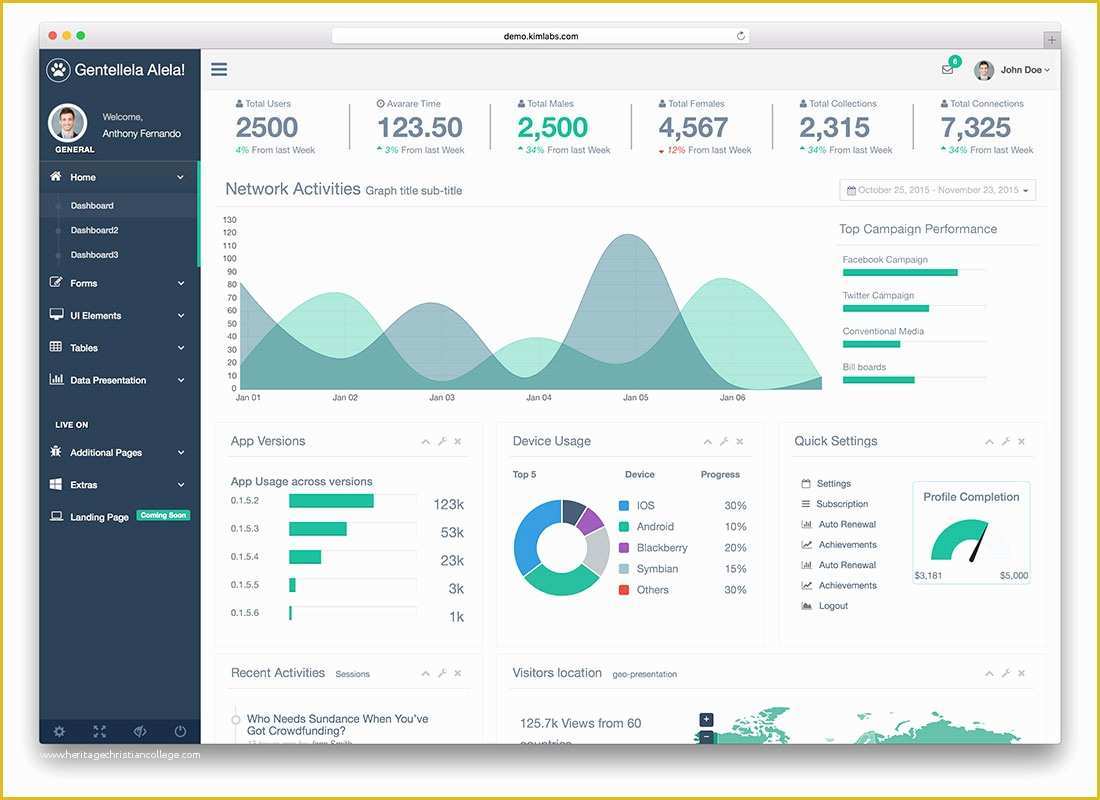This screenshot has width=1100, height=800.
Task: Open the John Doe account dropdown
Action: pos(1019,69)
